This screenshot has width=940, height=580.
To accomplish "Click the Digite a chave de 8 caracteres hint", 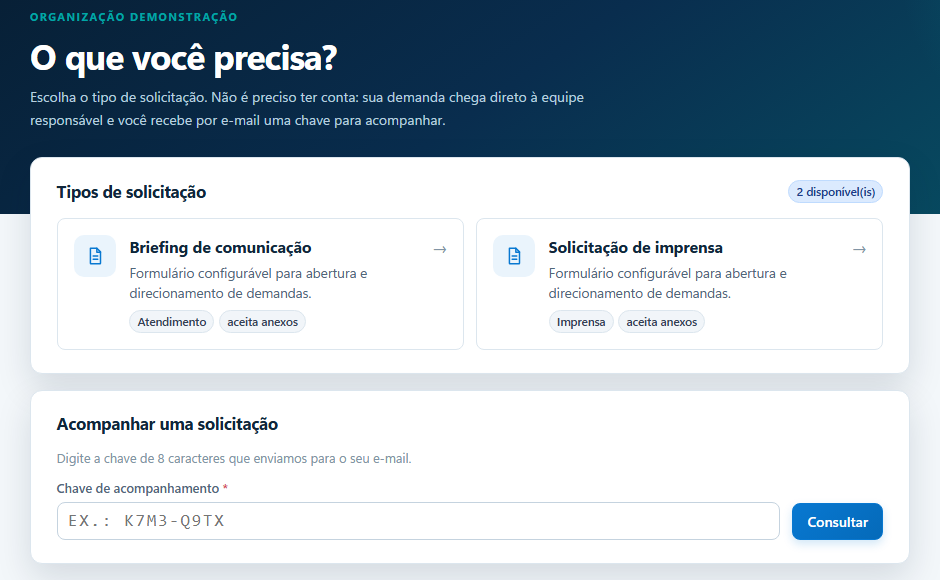I will (234, 458).
